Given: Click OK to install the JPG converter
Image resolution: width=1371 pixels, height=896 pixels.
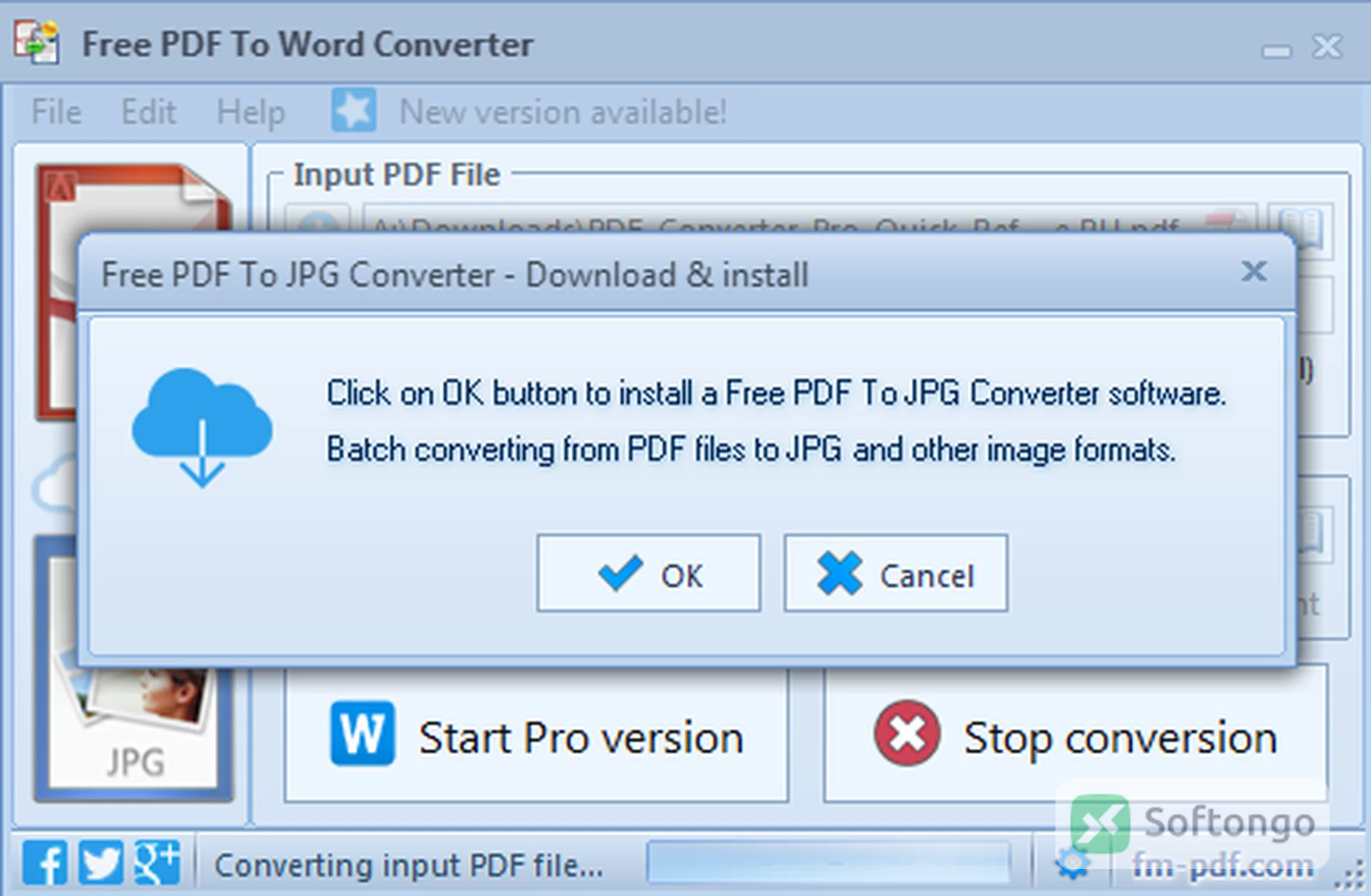Looking at the screenshot, I should click(x=648, y=573).
